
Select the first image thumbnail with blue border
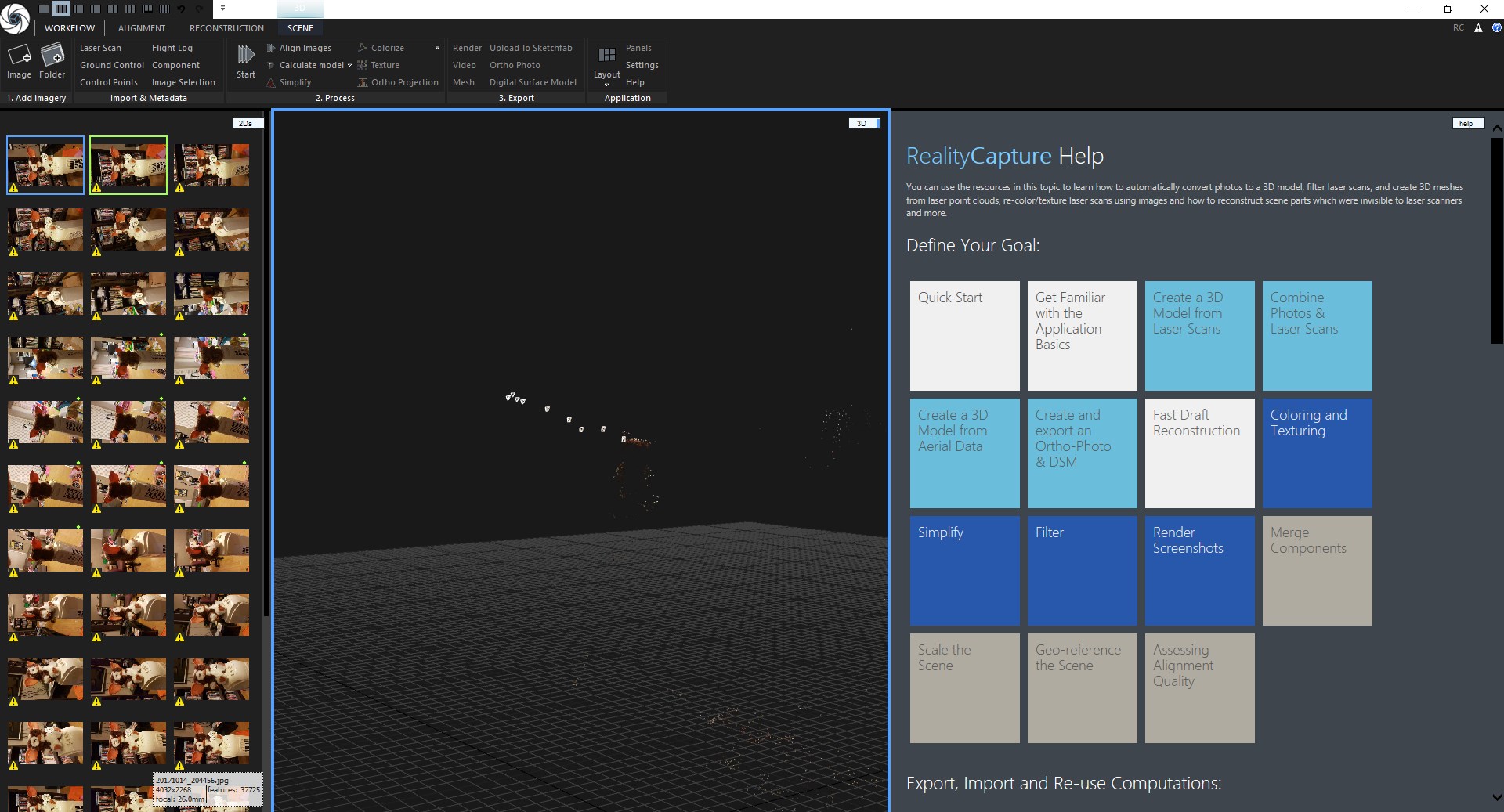click(x=45, y=165)
